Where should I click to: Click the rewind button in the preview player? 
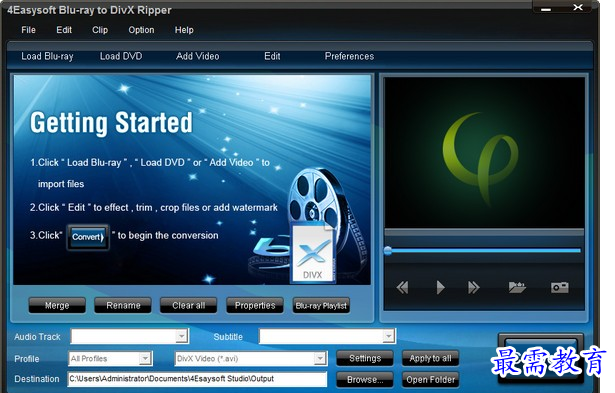(x=402, y=287)
